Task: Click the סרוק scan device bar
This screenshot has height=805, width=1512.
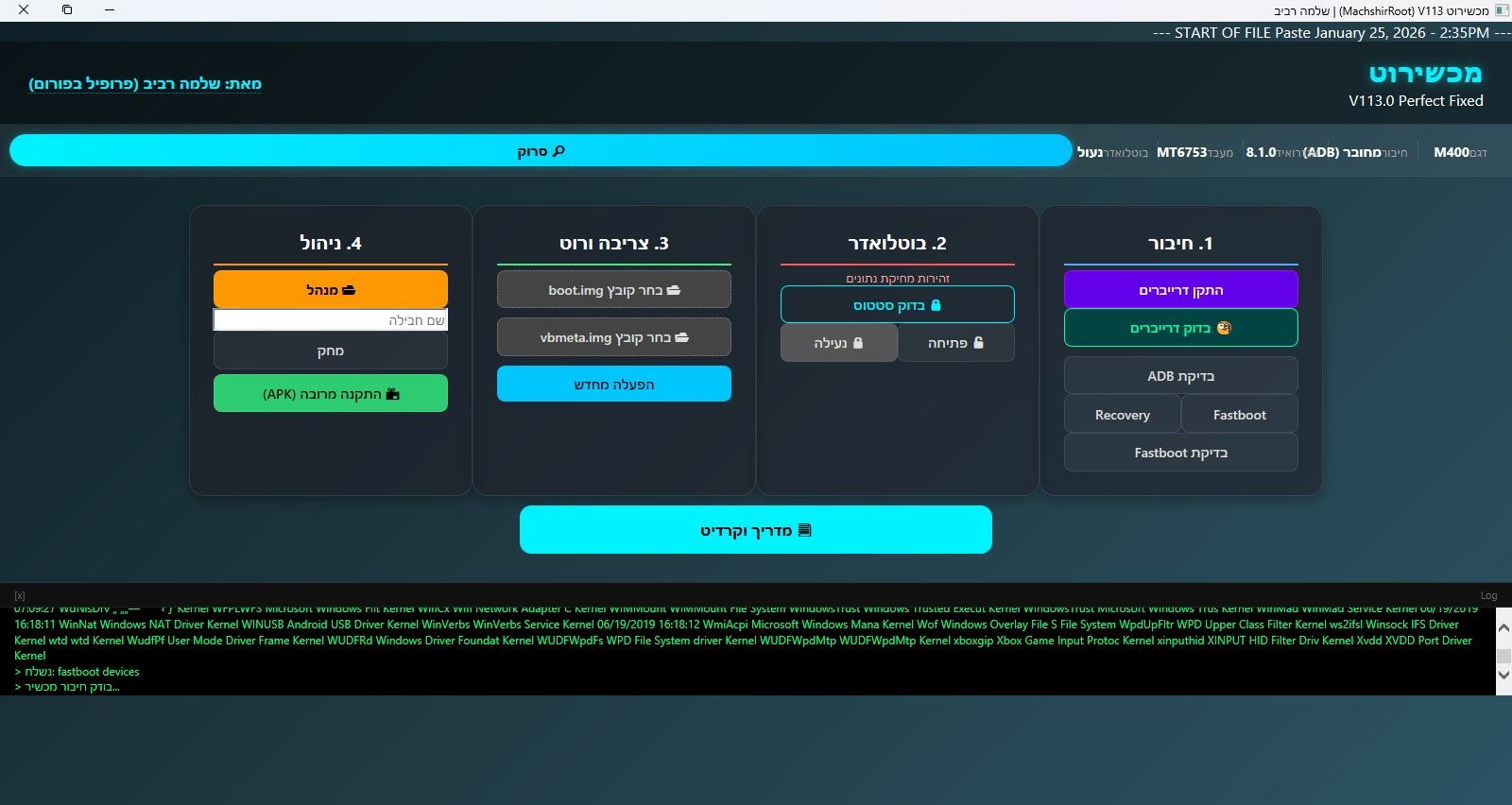Action: (x=541, y=151)
